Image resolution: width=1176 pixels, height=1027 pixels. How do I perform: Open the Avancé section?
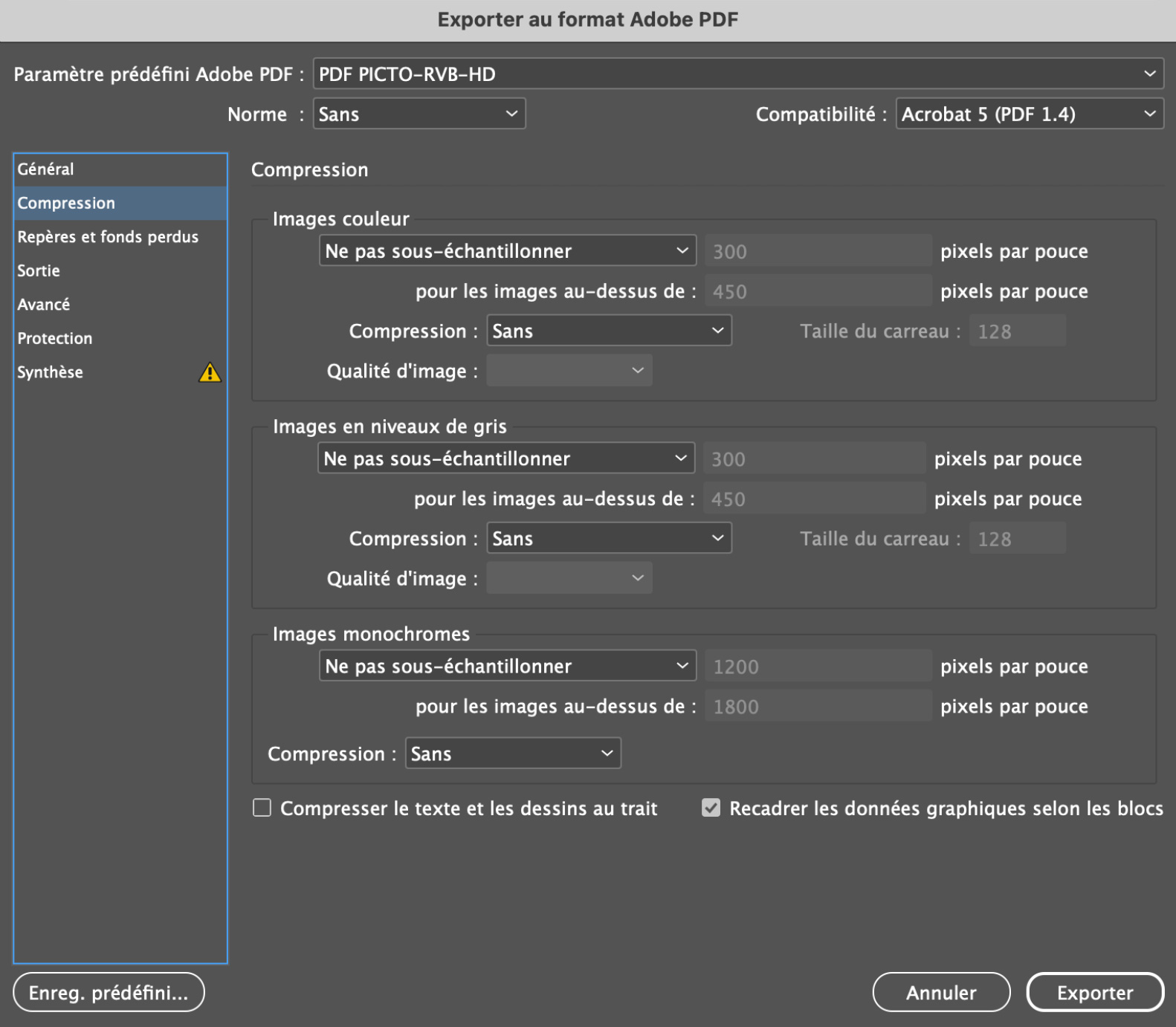(44, 305)
